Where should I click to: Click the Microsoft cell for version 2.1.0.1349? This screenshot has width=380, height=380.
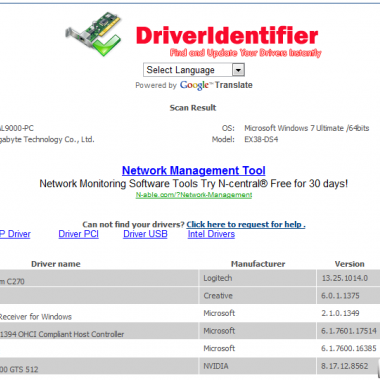(257, 313)
